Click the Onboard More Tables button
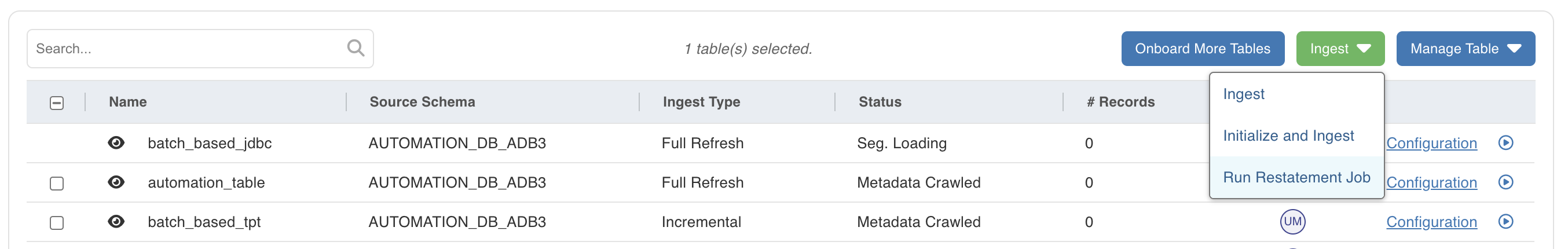The width and height of the screenshot is (1568, 249). coord(1202,49)
